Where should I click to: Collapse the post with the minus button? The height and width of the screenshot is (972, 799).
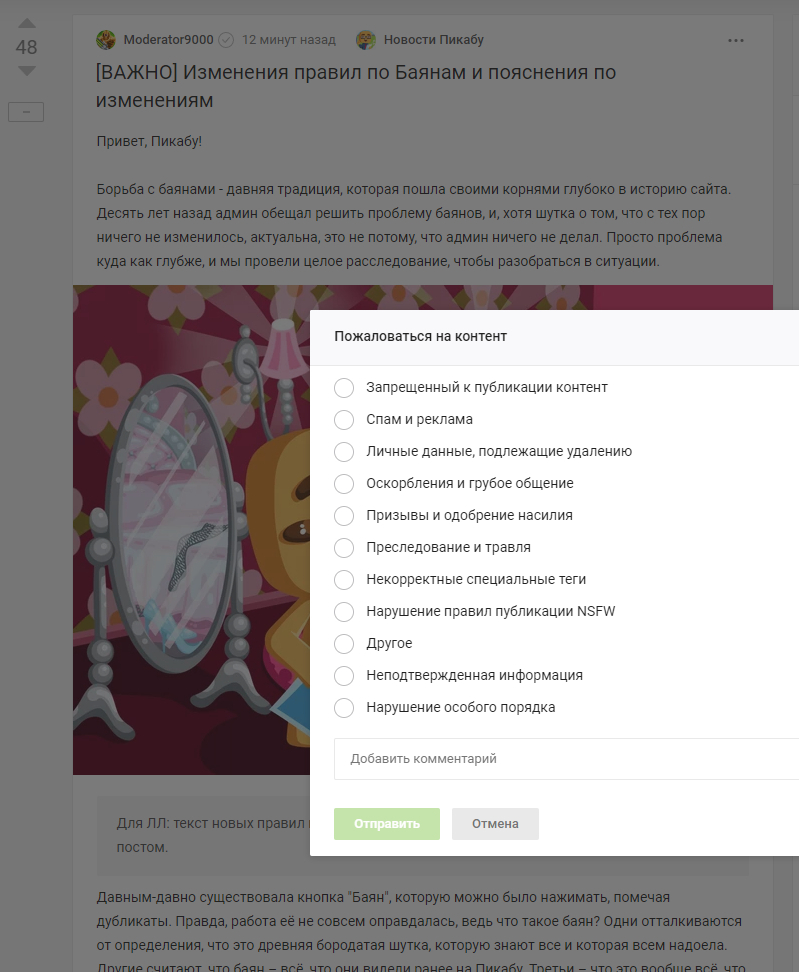click(x=26, y=112)
